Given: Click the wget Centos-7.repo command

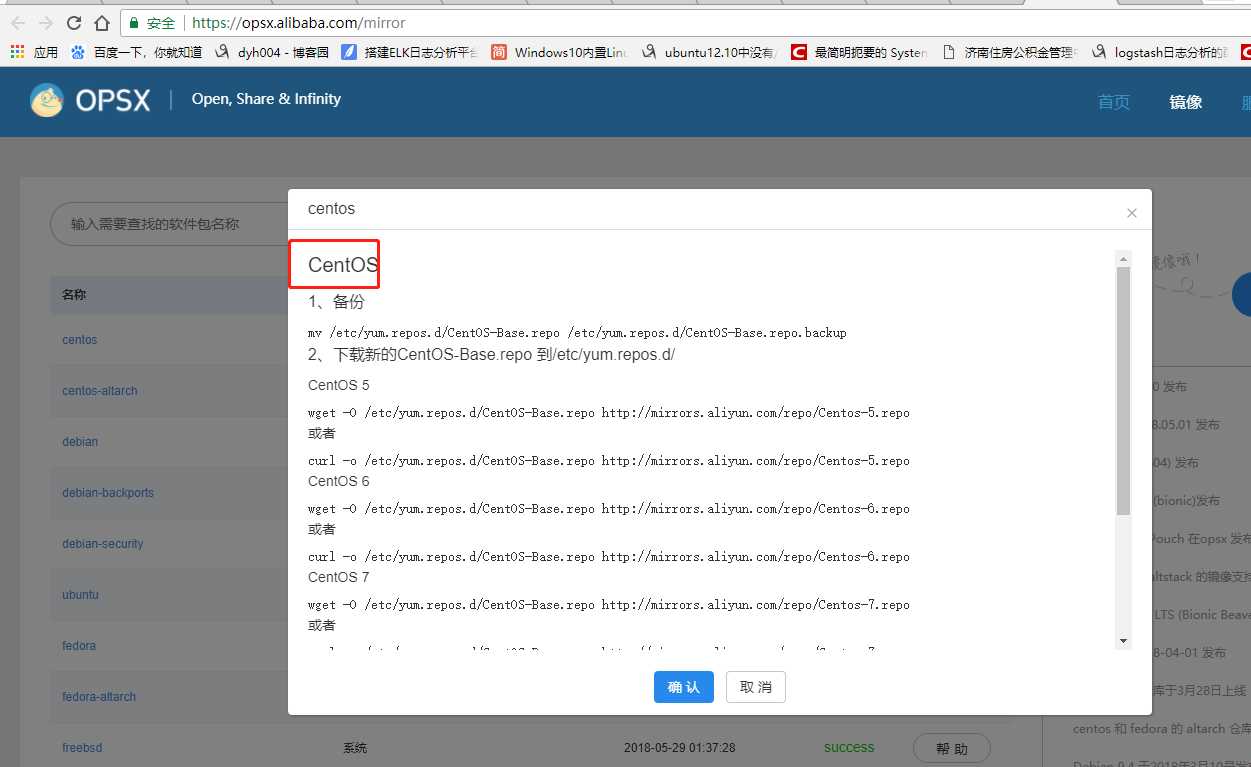Looking at the screenshot, I should pos(609,605).
